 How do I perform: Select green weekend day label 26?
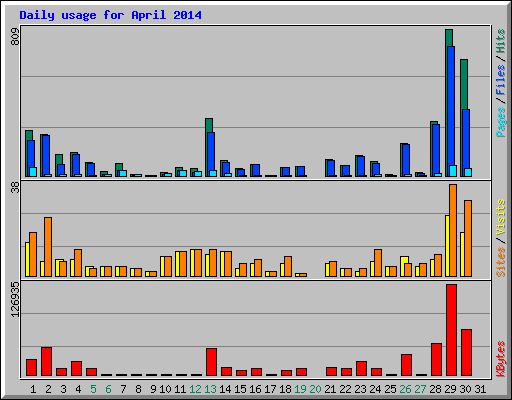pyautogui.click(x=405, y=389)
